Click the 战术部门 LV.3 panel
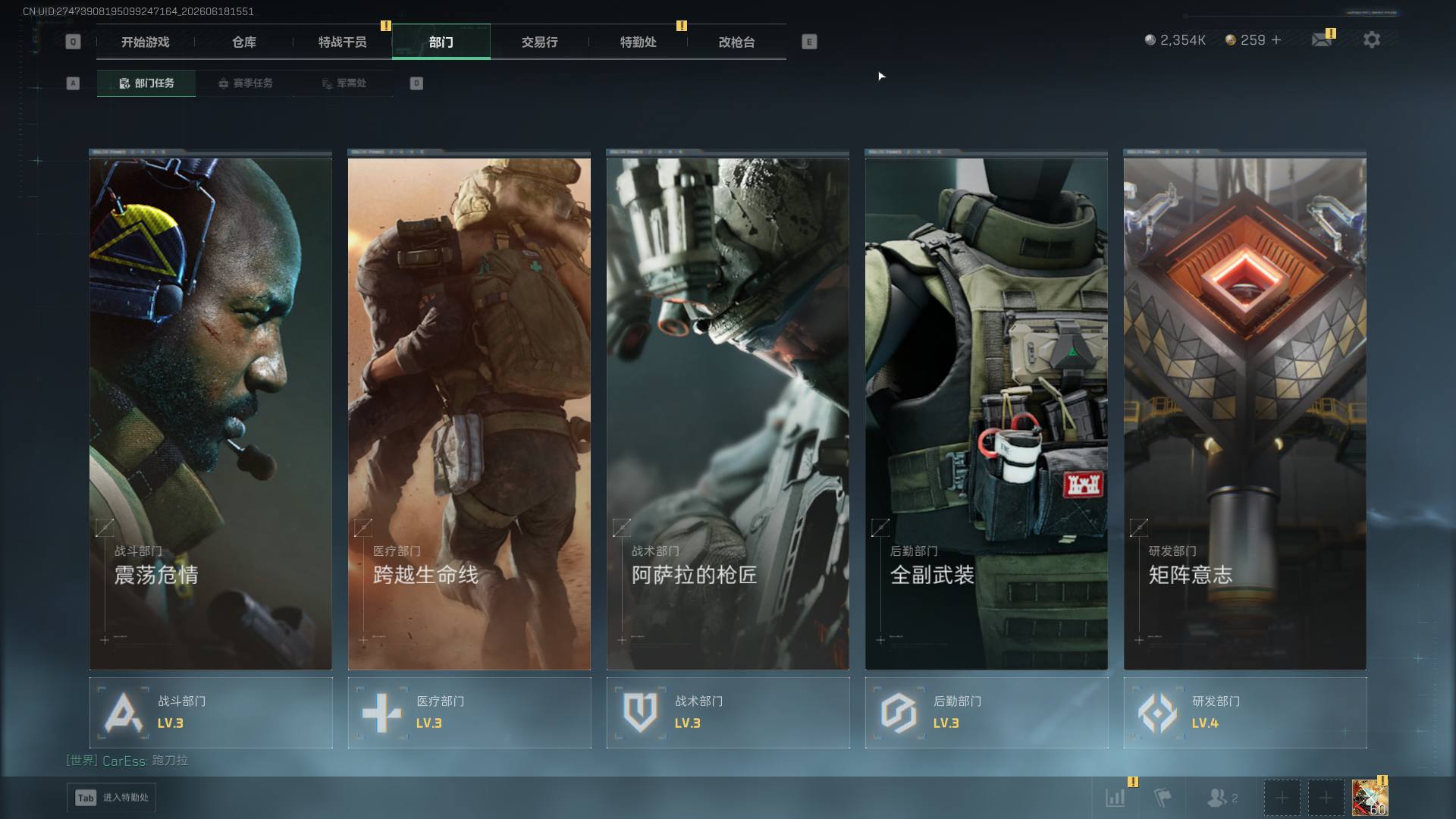1456x819 pixels. (x=728, y=713)
